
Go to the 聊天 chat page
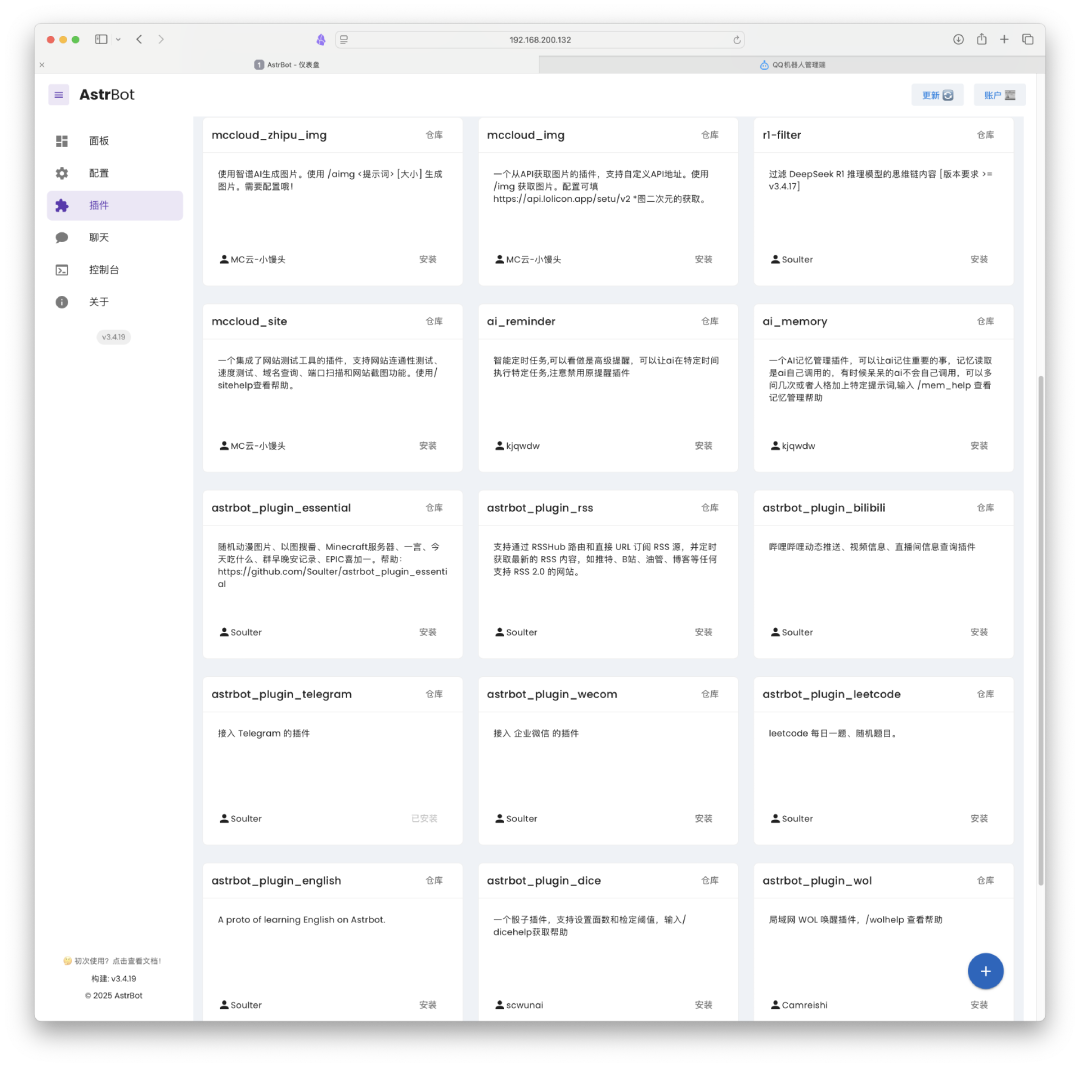point(115,238)
